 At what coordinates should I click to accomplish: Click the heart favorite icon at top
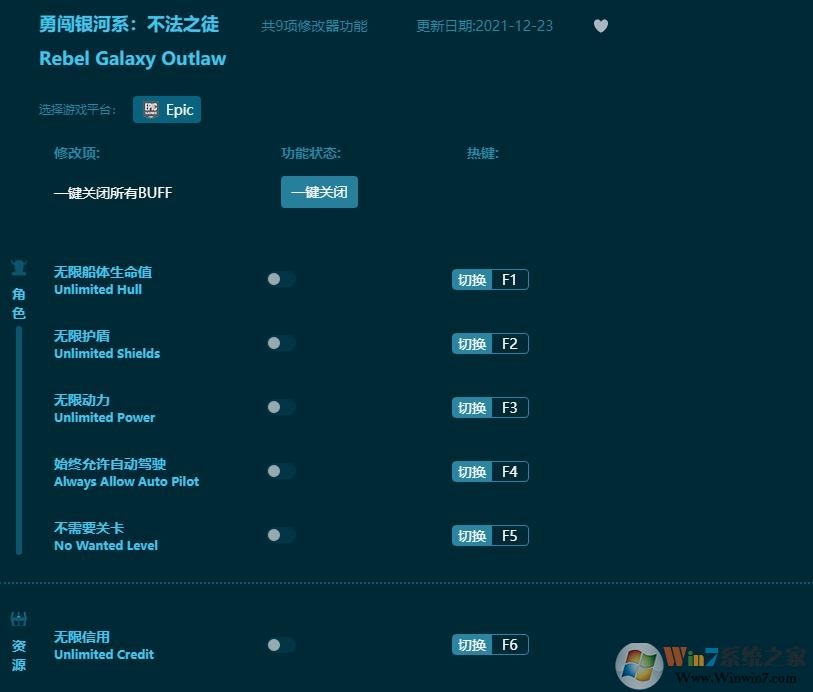point(601,26)
